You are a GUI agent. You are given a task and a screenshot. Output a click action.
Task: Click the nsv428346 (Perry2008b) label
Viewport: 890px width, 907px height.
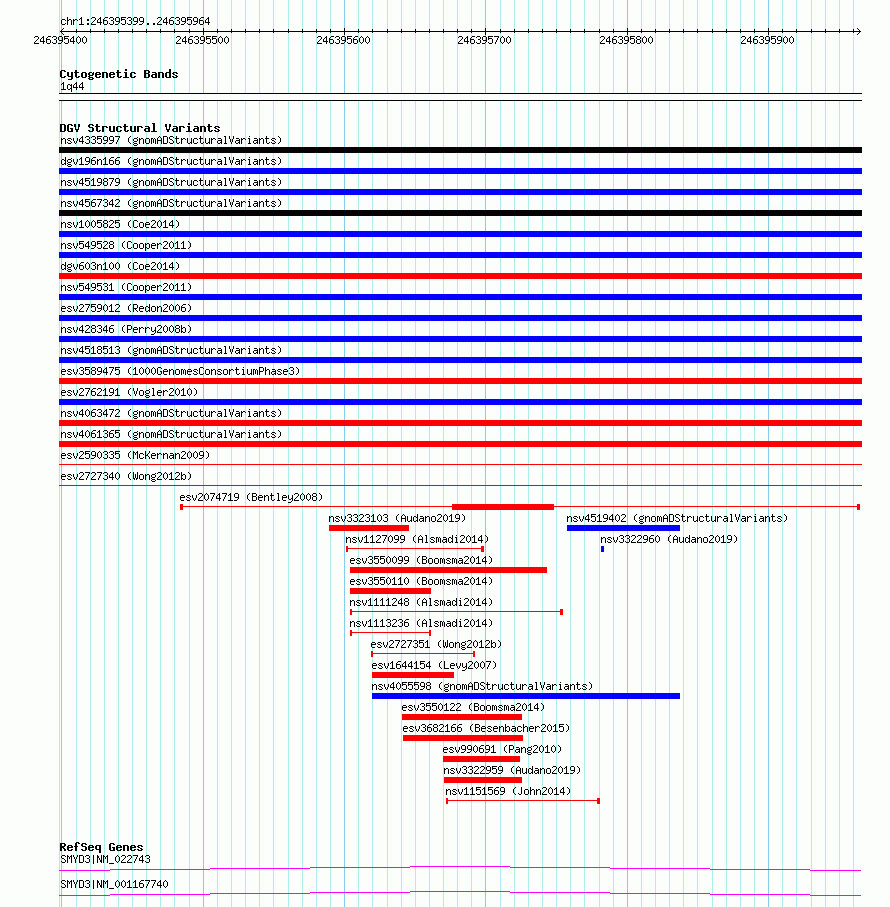point(126,329)
